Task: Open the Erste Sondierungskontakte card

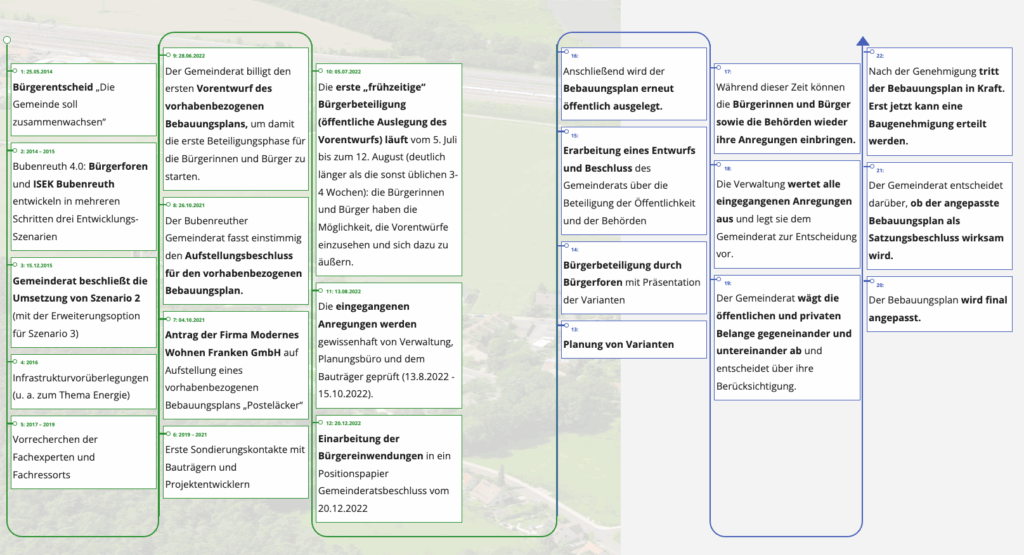Action: click(236, 466)
